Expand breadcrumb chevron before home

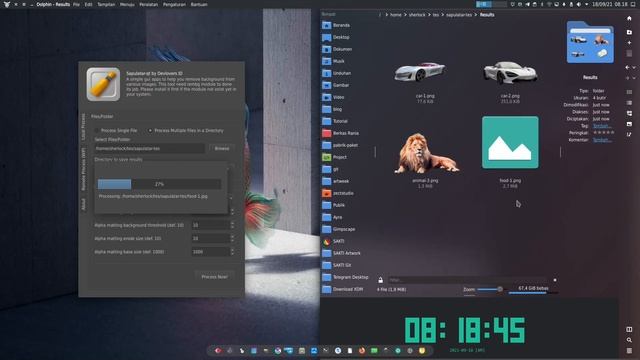point(386,15)
